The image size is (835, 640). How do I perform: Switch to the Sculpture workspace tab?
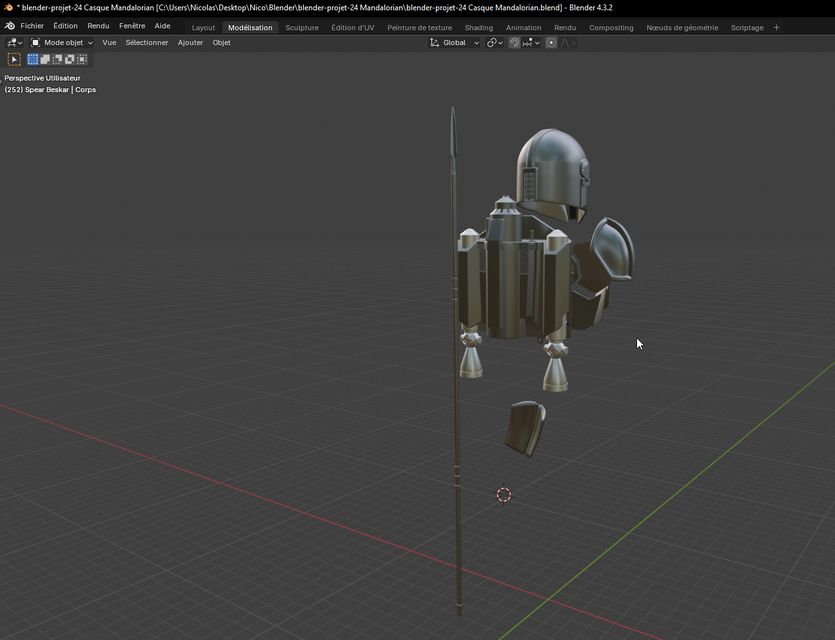pyautogui.click(x=302, y=27)
